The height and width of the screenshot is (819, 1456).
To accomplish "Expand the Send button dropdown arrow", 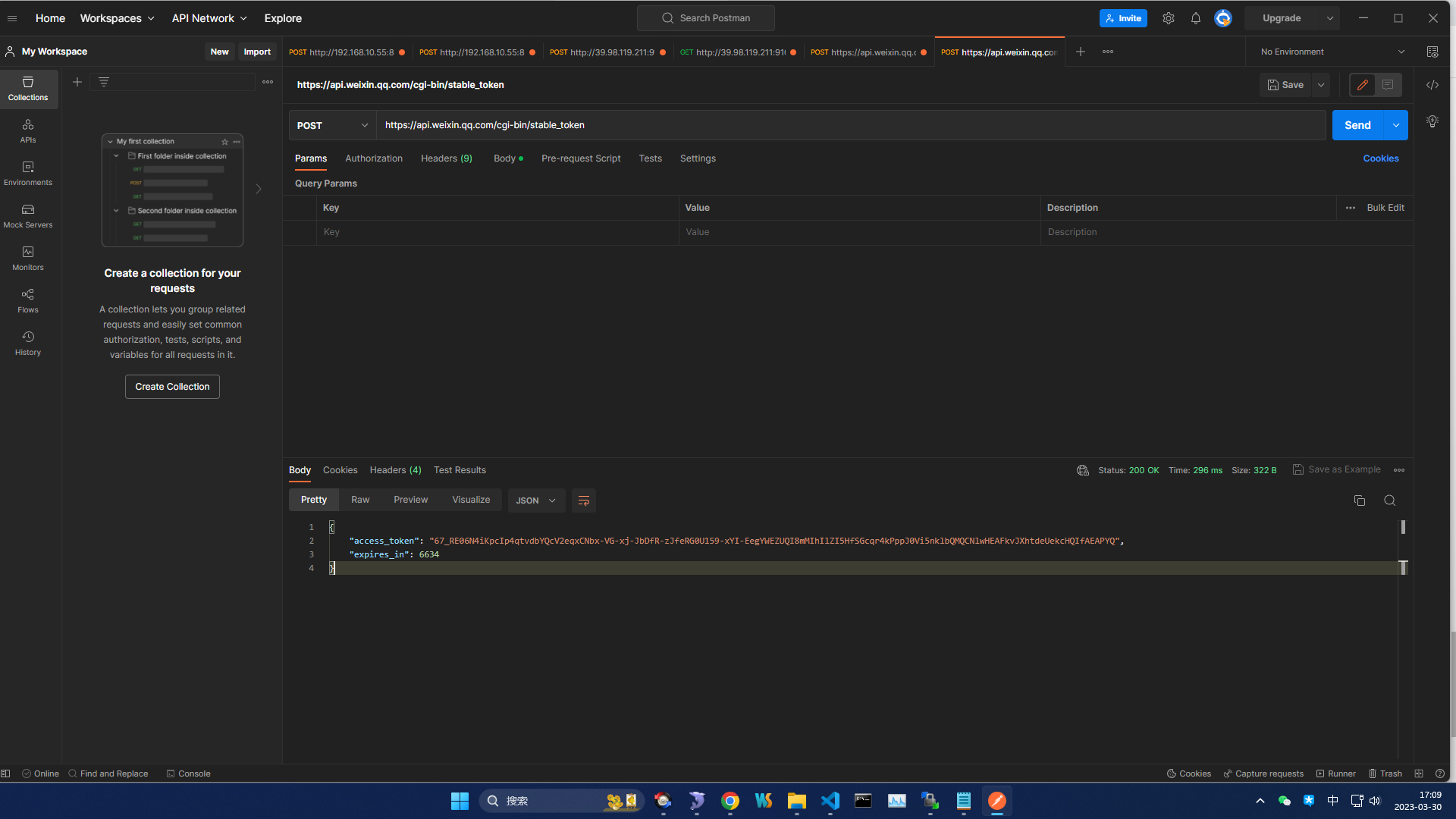I will click(1396, 125).
